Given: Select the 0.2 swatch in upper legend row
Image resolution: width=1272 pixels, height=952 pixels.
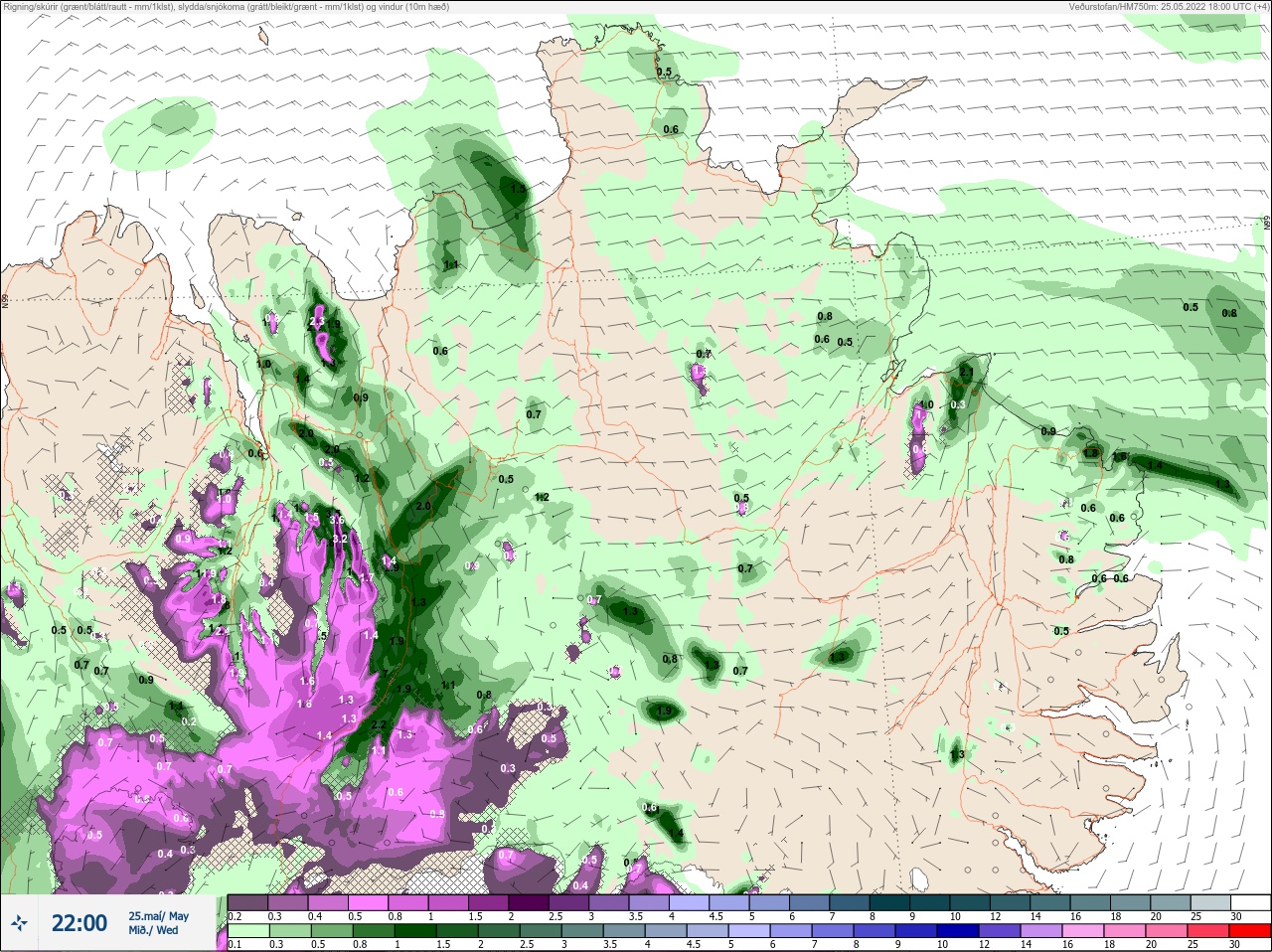Looking at the screenshot, I should point(247,903).
